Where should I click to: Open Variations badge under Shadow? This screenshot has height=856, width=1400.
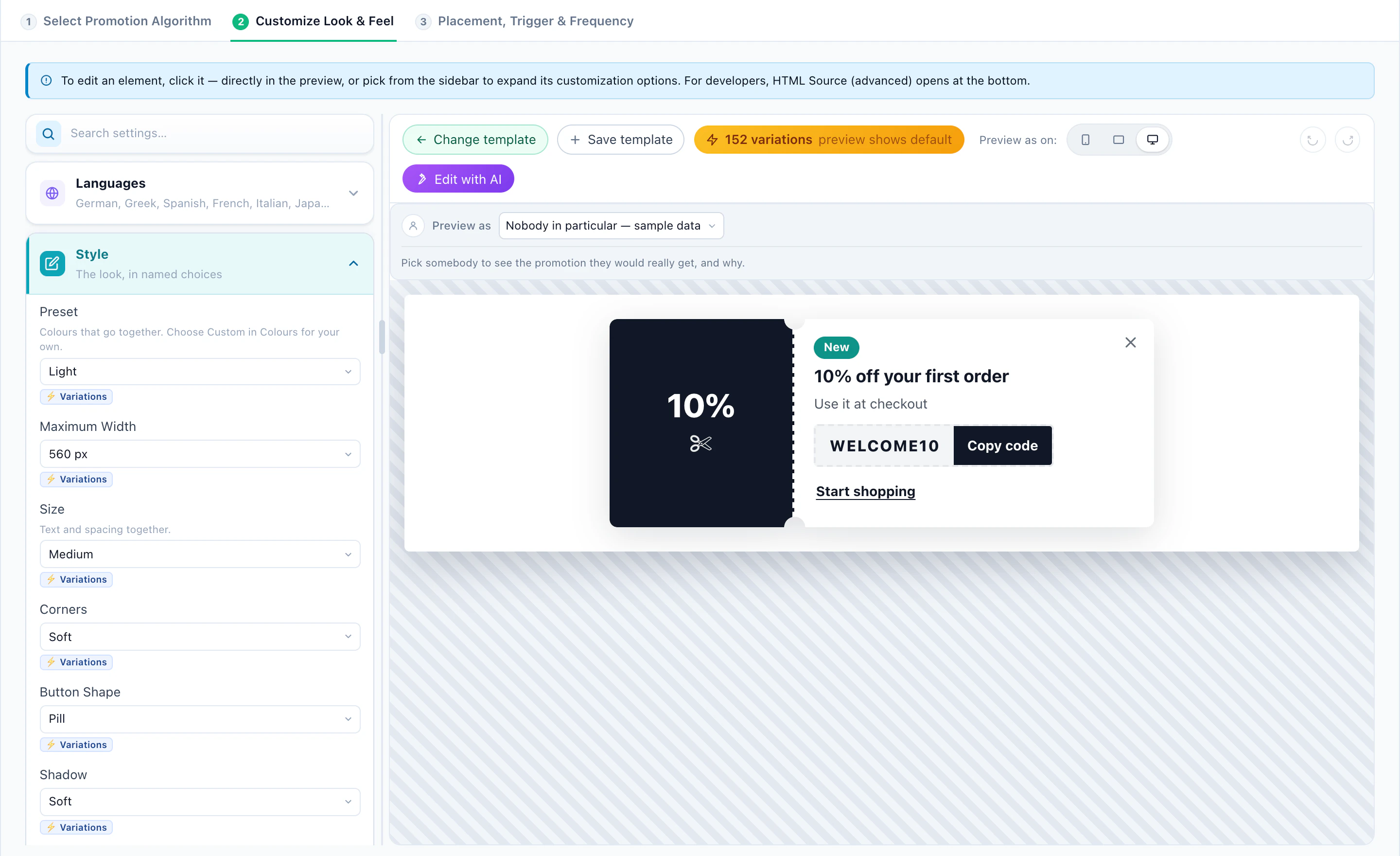pyautogui.click(x=76, y=828)
